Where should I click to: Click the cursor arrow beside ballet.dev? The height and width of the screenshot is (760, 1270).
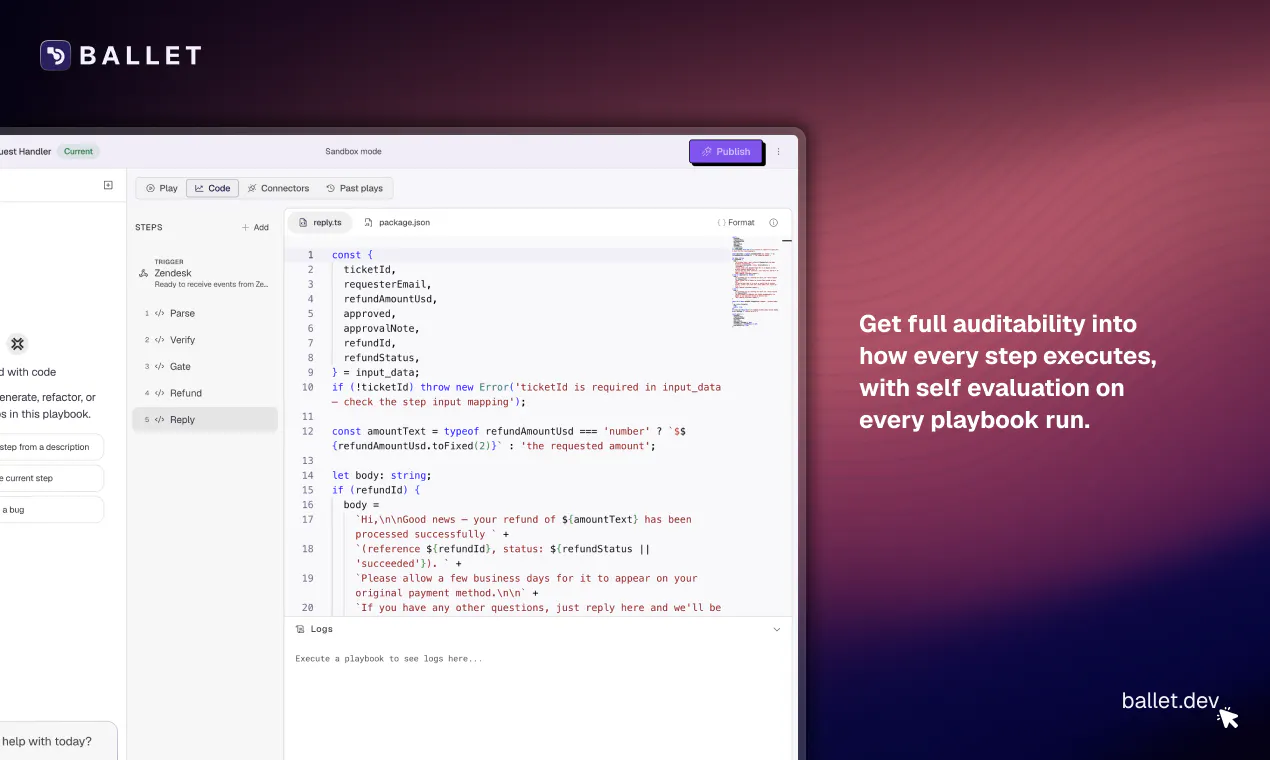coord(1229,717)
